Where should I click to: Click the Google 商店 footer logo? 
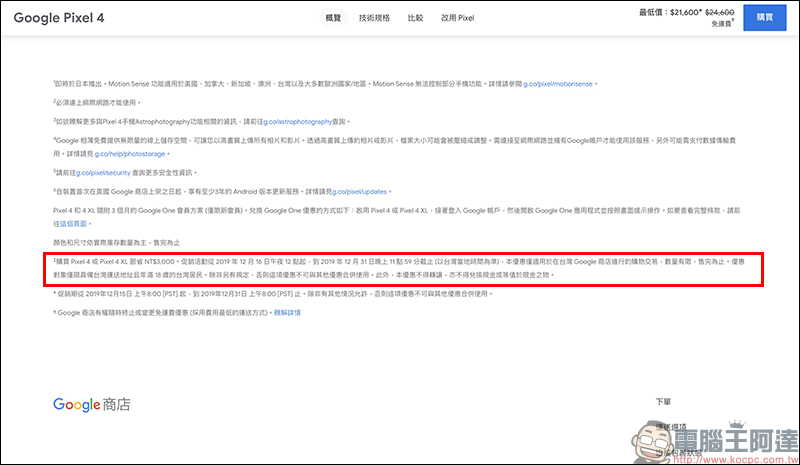[x=92, y=405]
